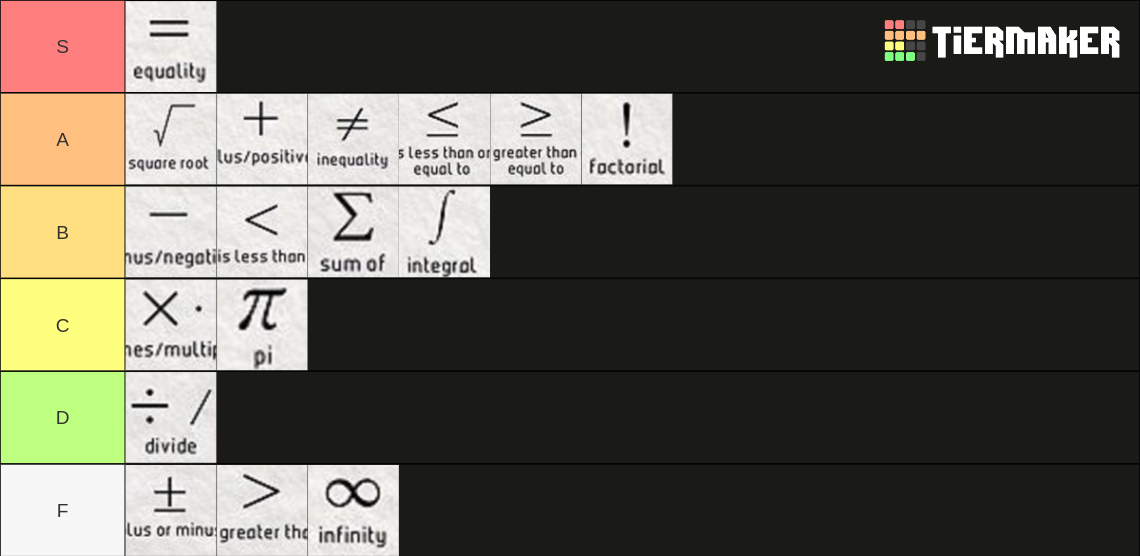Select the pi symbol tile
This screenshot has width=1140, height=556.
(x=262, y=326)
